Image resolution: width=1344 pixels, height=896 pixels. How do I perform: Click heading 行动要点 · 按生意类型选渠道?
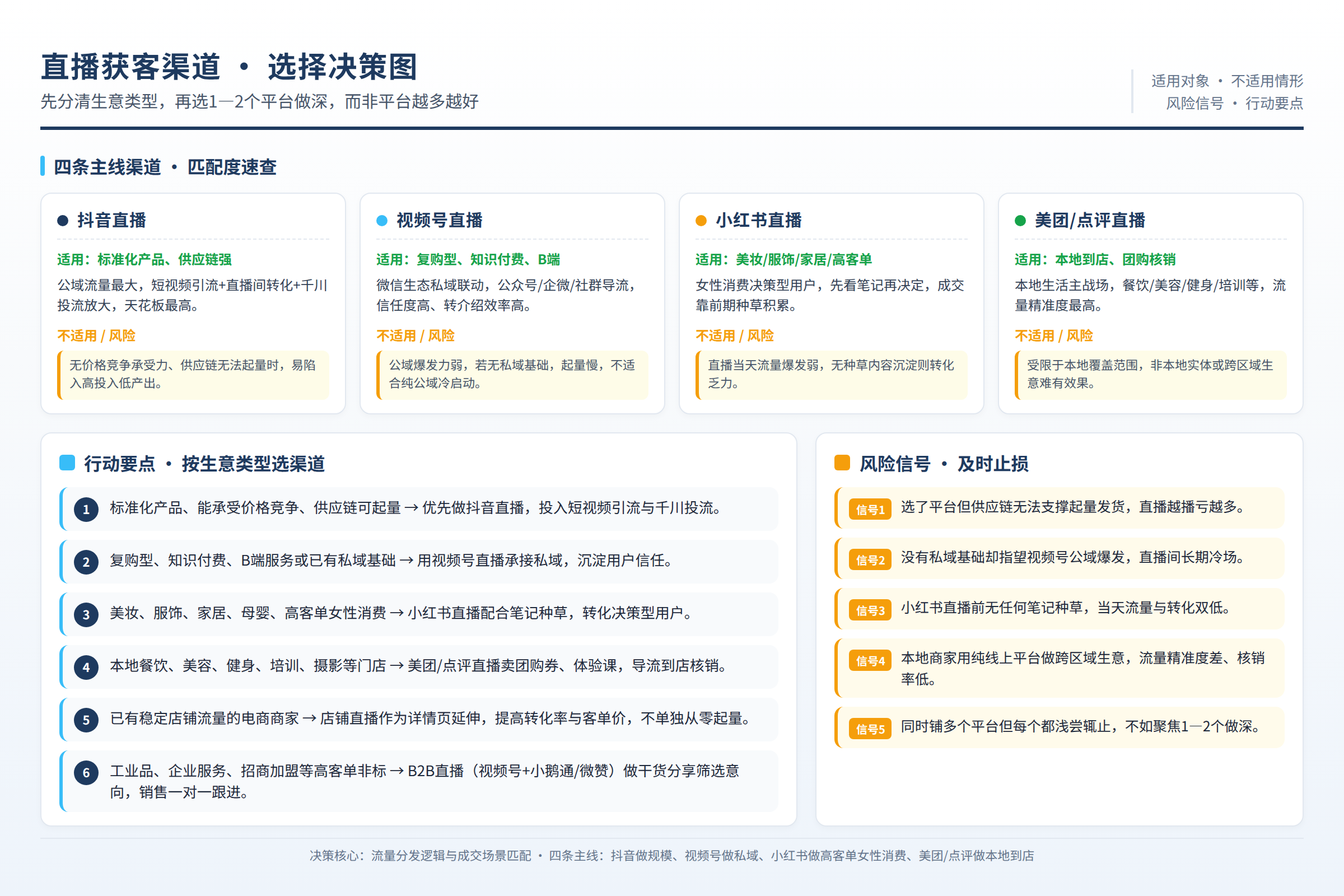pyautogui.click(x=204, y=464)
